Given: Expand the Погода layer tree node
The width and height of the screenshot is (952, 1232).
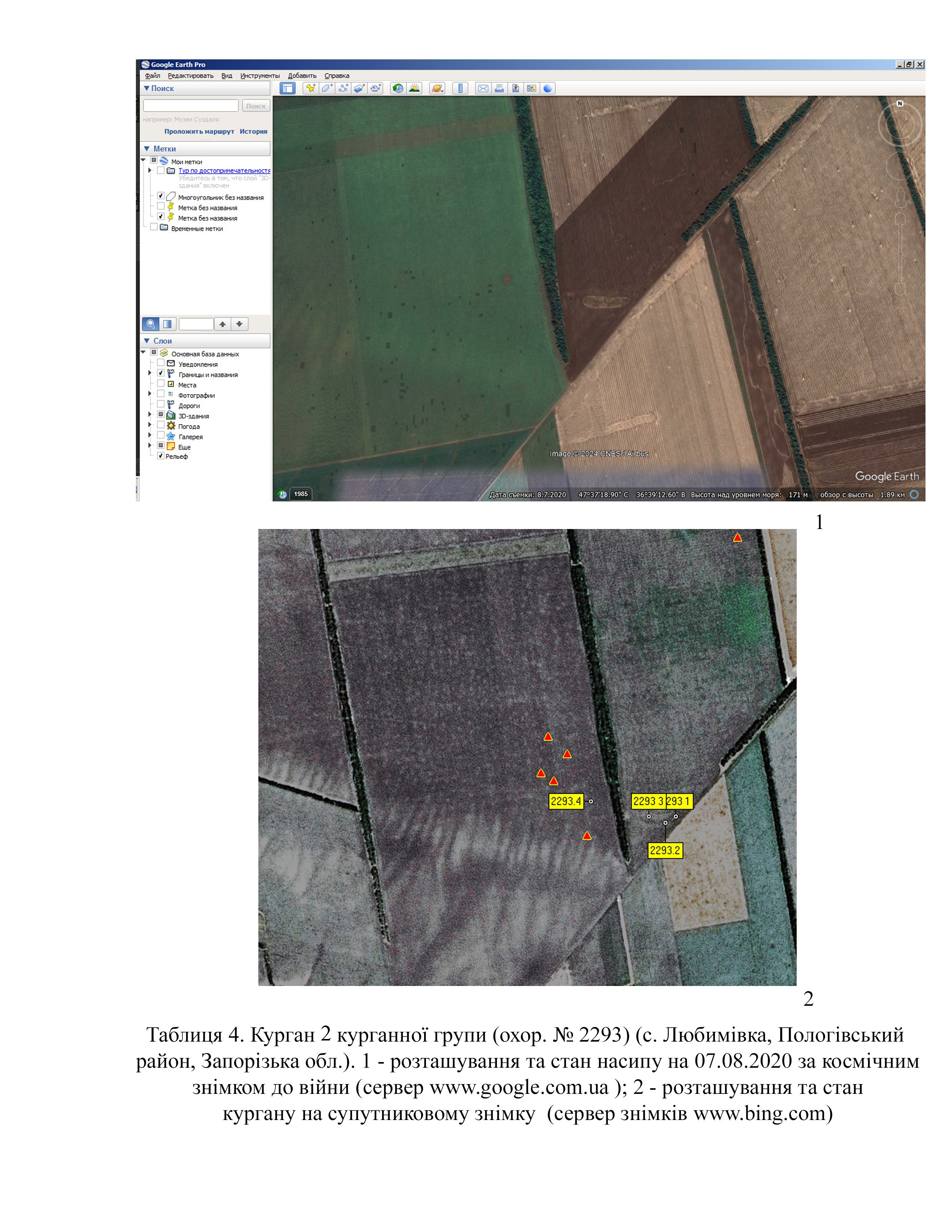Looking at the screenshot, I should pos(150,425).
